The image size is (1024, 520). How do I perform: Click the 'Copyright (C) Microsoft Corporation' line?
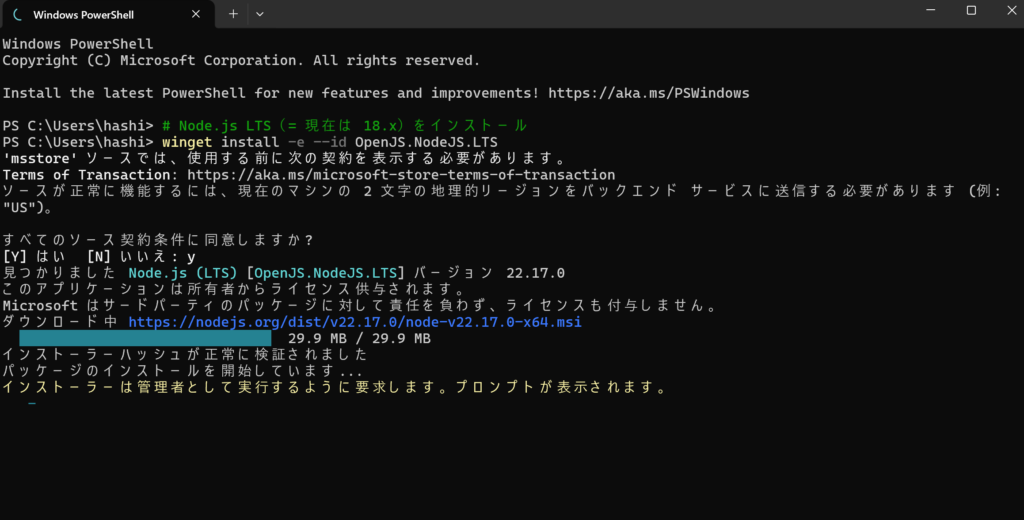click(x=241, y=60)
